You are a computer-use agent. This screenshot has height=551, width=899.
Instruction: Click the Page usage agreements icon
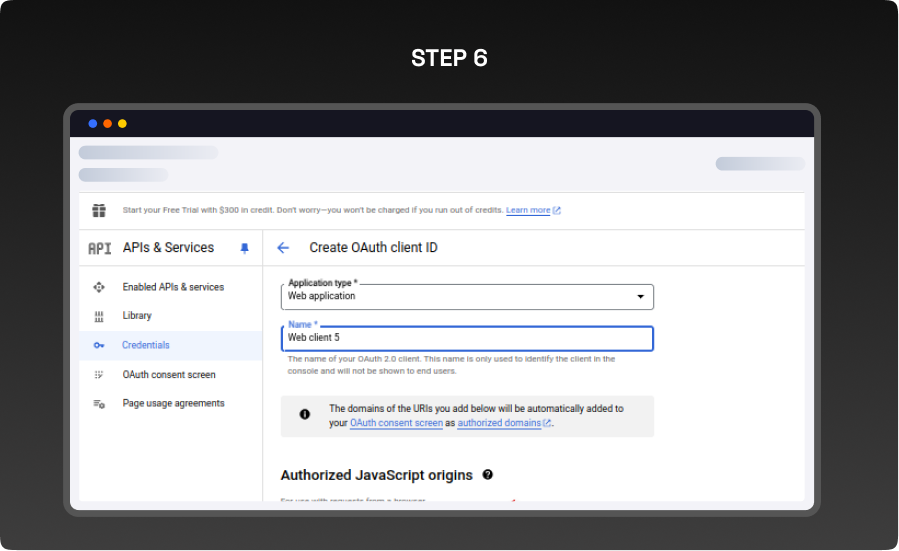[x=99, y=404]
